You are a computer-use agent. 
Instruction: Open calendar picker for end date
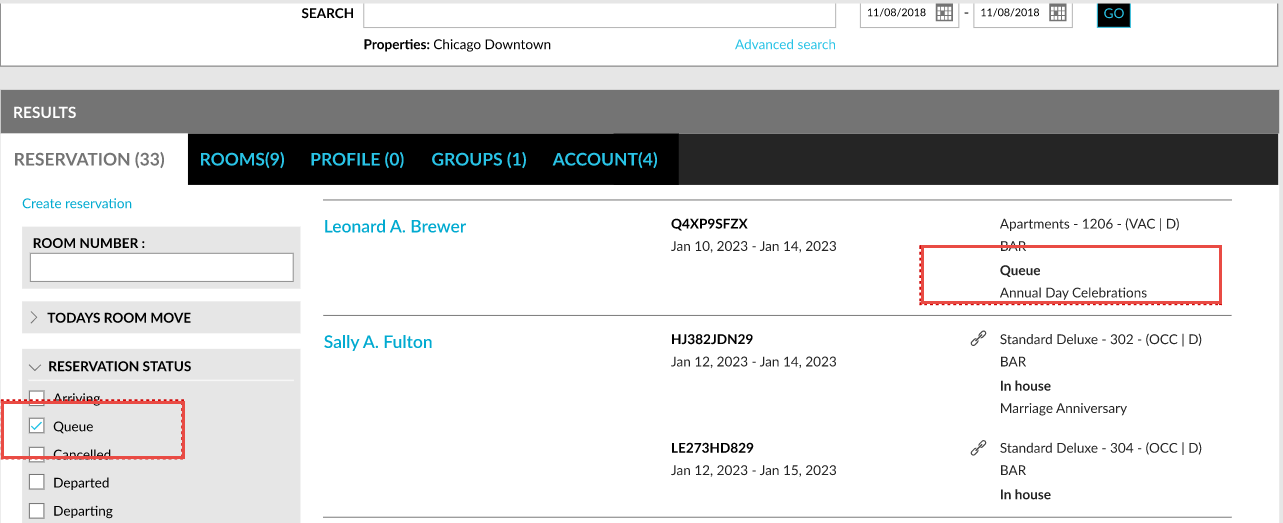pyautogui.click(x=1058, y=13)
